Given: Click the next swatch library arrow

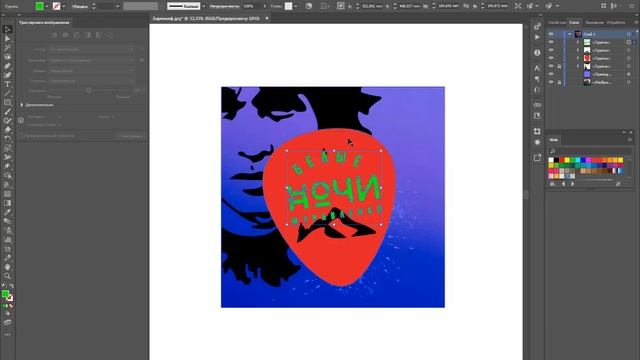Looking at the screenshot, I should coord(573,184).
